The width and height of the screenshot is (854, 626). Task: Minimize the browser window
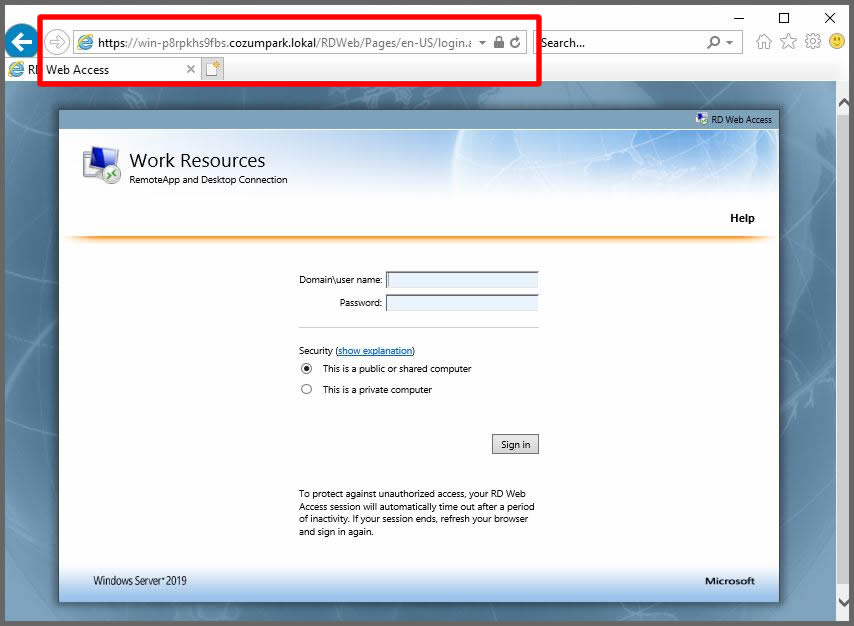pyautogui.click(x=739, y=18)
